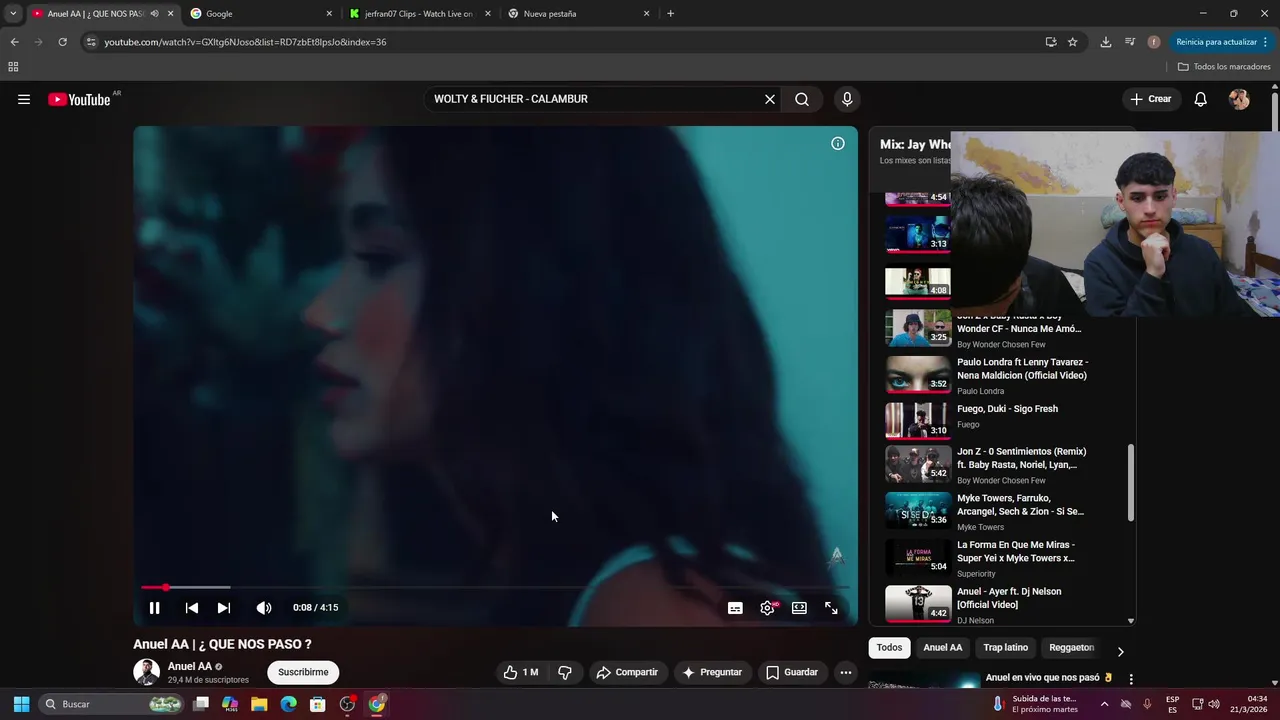This screenshot has width=1280, height=720.
Task: Bookmark this page with star
Action: pos(1072,42)
